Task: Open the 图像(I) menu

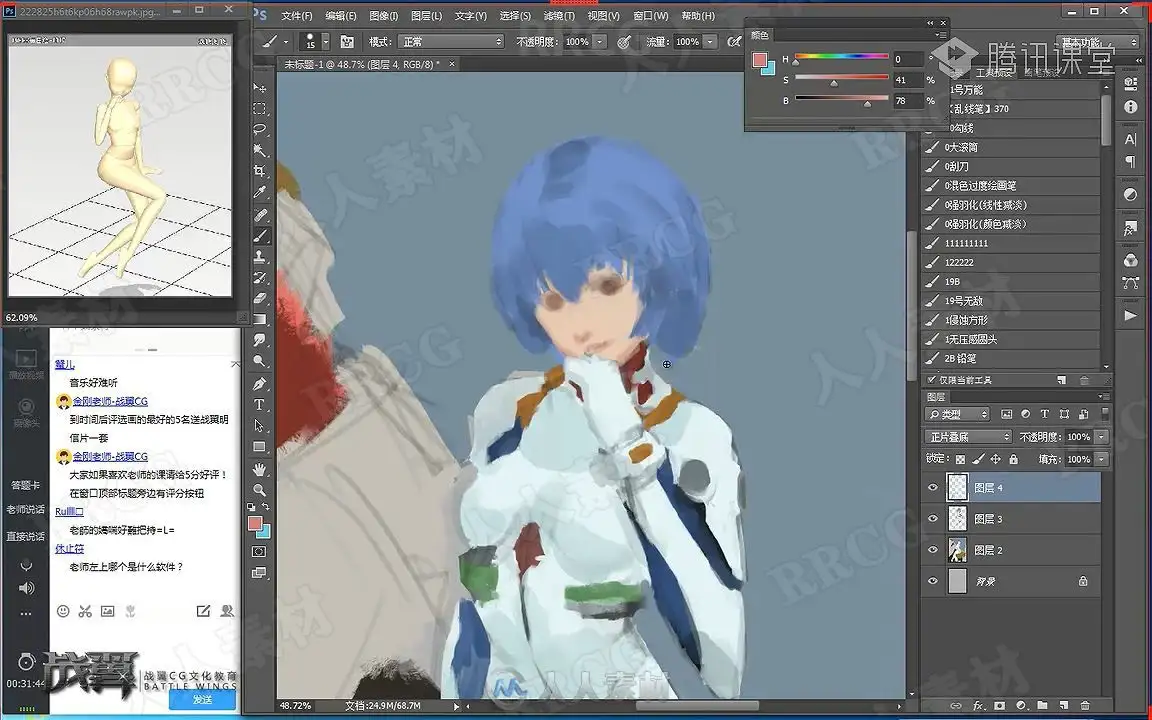Action: (384, 15)
